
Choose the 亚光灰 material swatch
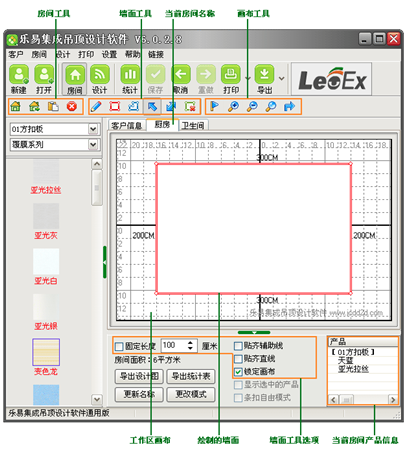pos(46,216)
